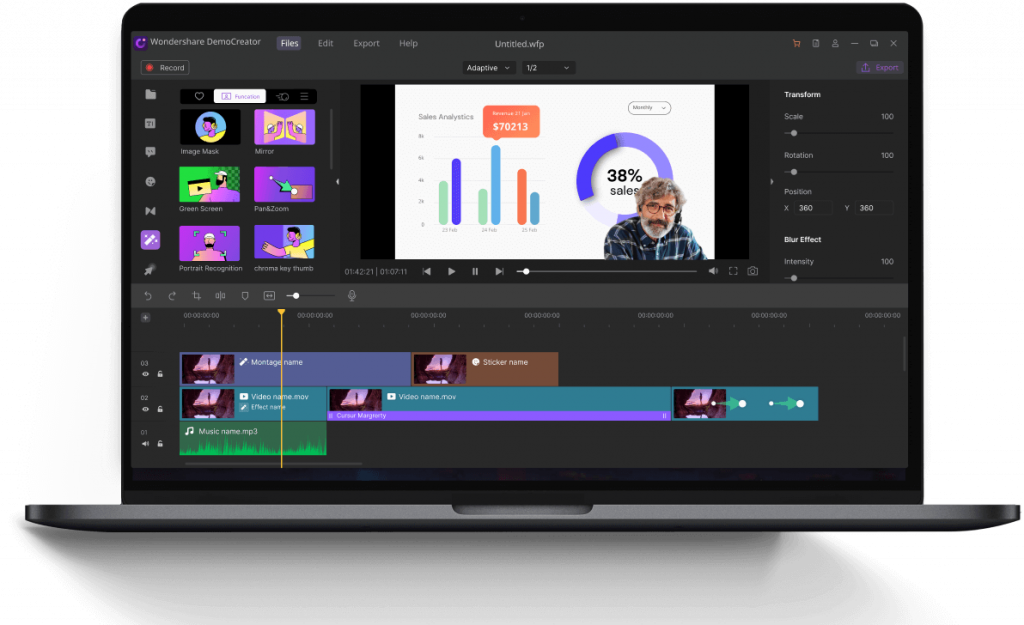1024x625 pixels.
Task: Choose the Portrait Recognition effect
Action: (210, 243)
